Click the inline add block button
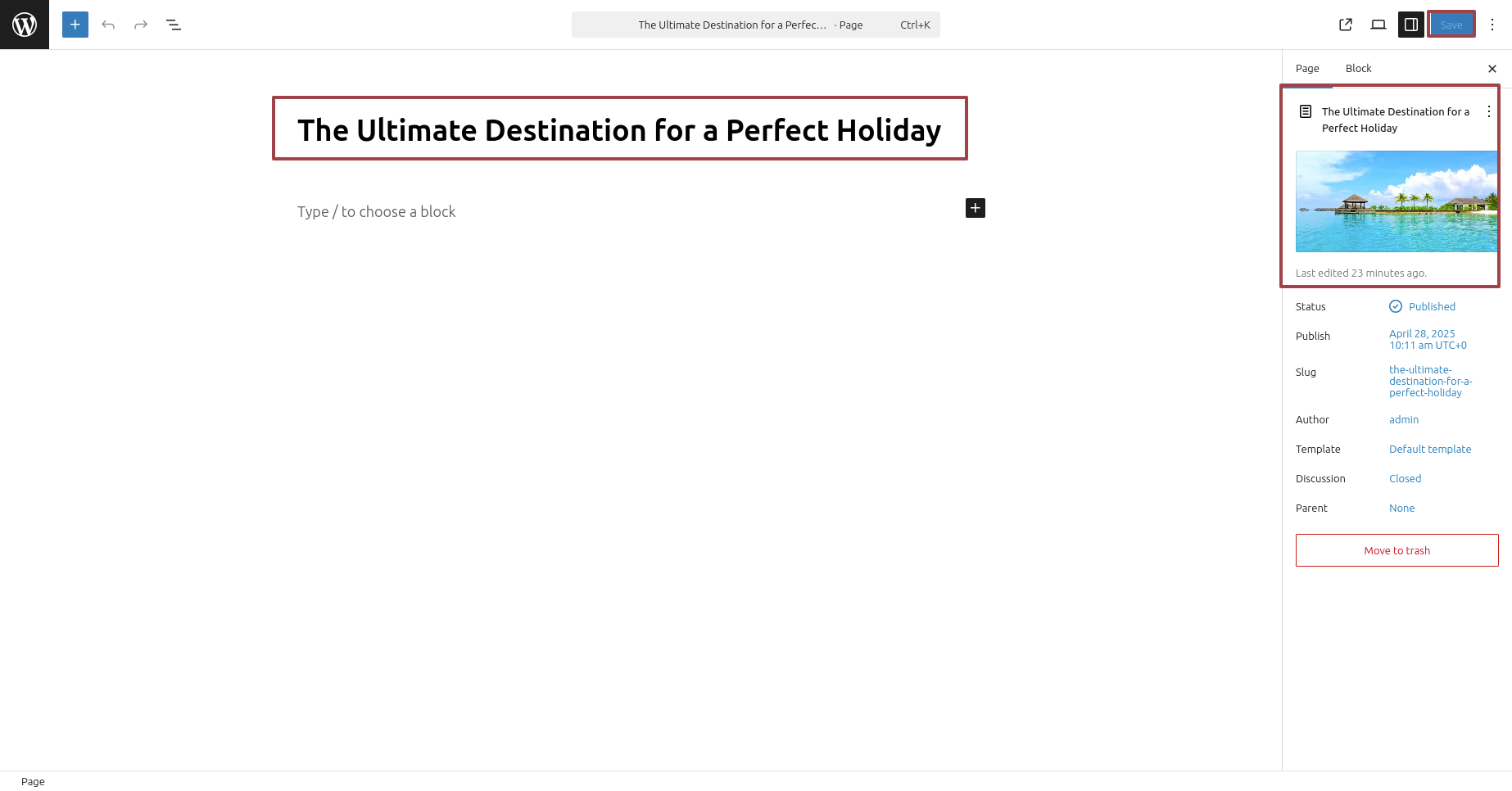Viewport: 1512px width, 791px height. pyautogui.click(x=975, y=208)
